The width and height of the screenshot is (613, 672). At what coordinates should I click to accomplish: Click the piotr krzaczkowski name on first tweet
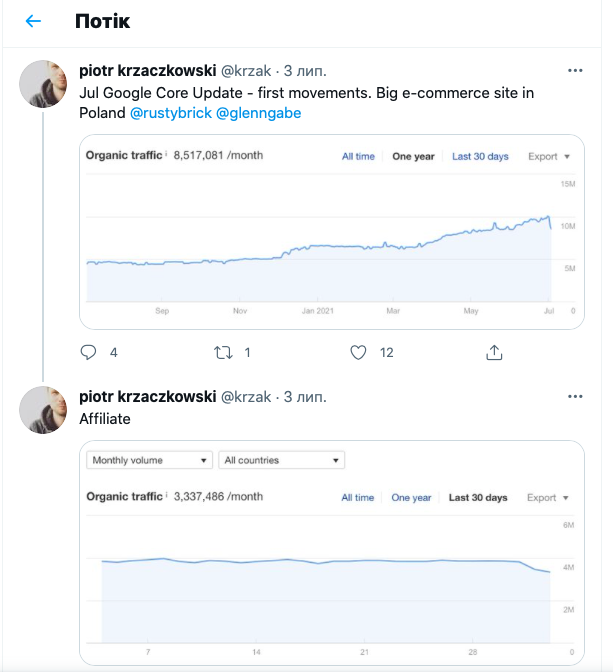click(x=147, y=72)
